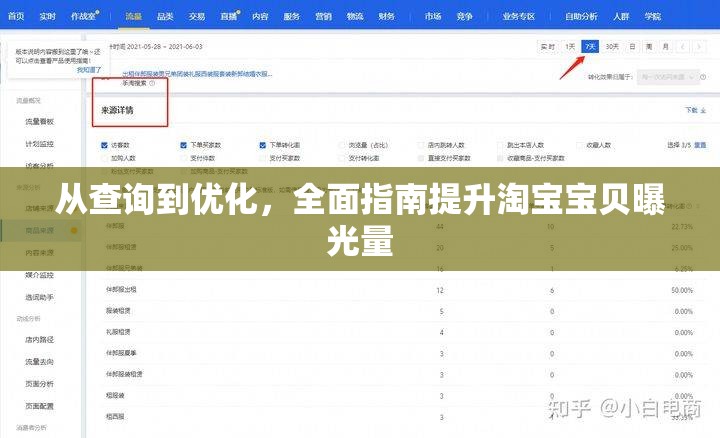Uncheck the 访客数 metric checkbox
This screenshot has width=720, height=438.
tap(104, 145)
